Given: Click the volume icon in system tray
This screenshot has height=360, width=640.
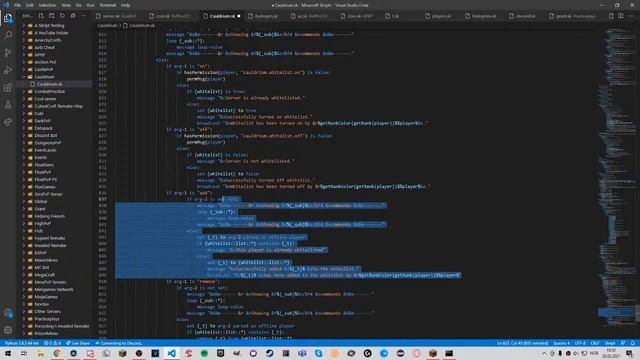Looking at the screenshot, I should pyautogui.click(x=576, y=353).
